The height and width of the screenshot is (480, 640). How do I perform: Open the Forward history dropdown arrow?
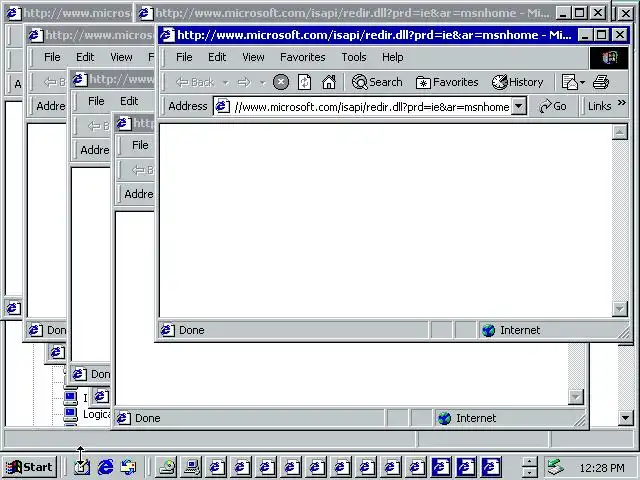click(263, 83)
